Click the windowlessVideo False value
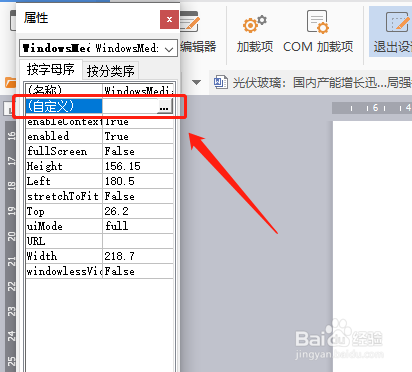This screenshot has width=412, height=372. click(138, 271)
